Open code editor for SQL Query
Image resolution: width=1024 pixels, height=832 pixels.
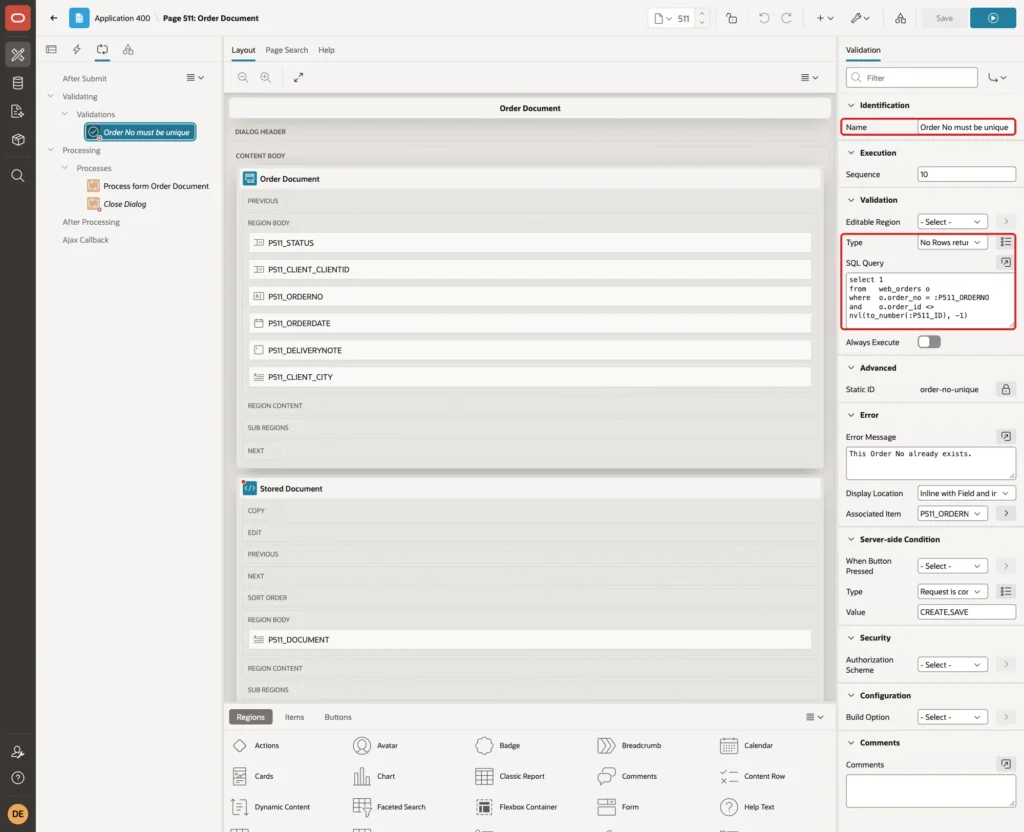tap(1006, 263)
